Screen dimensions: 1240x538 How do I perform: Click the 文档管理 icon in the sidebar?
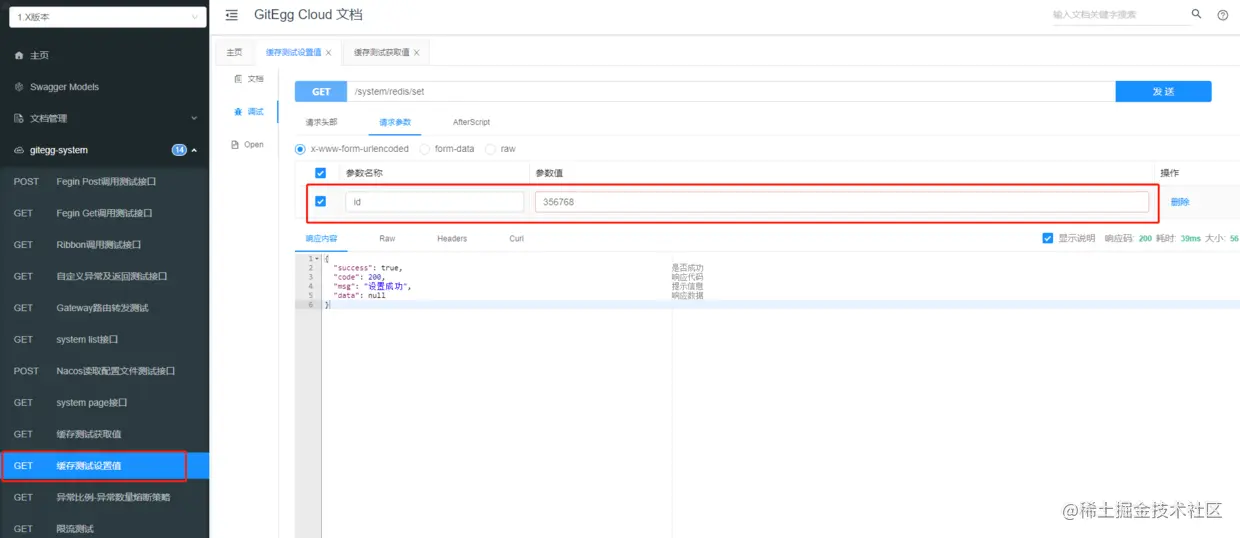pyautogui.click(x=19, y=118)
